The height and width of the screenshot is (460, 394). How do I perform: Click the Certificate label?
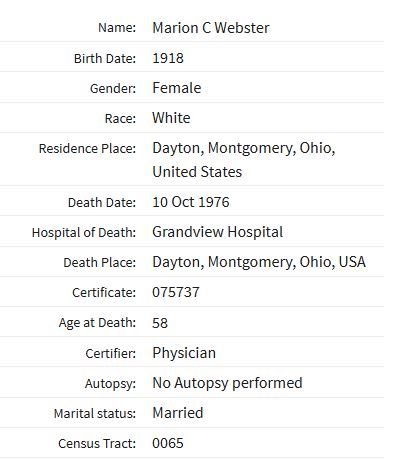pos(104,293)
